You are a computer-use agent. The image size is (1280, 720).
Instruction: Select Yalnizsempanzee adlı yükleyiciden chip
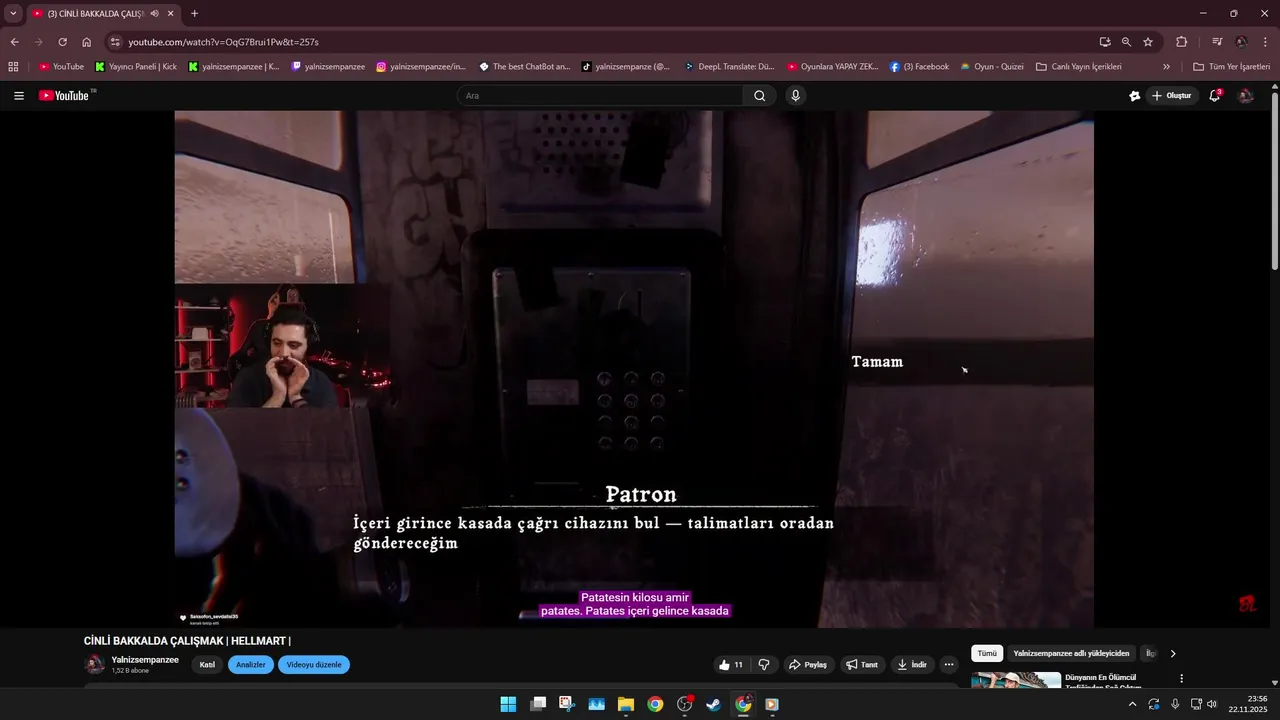click(1071, 653)
